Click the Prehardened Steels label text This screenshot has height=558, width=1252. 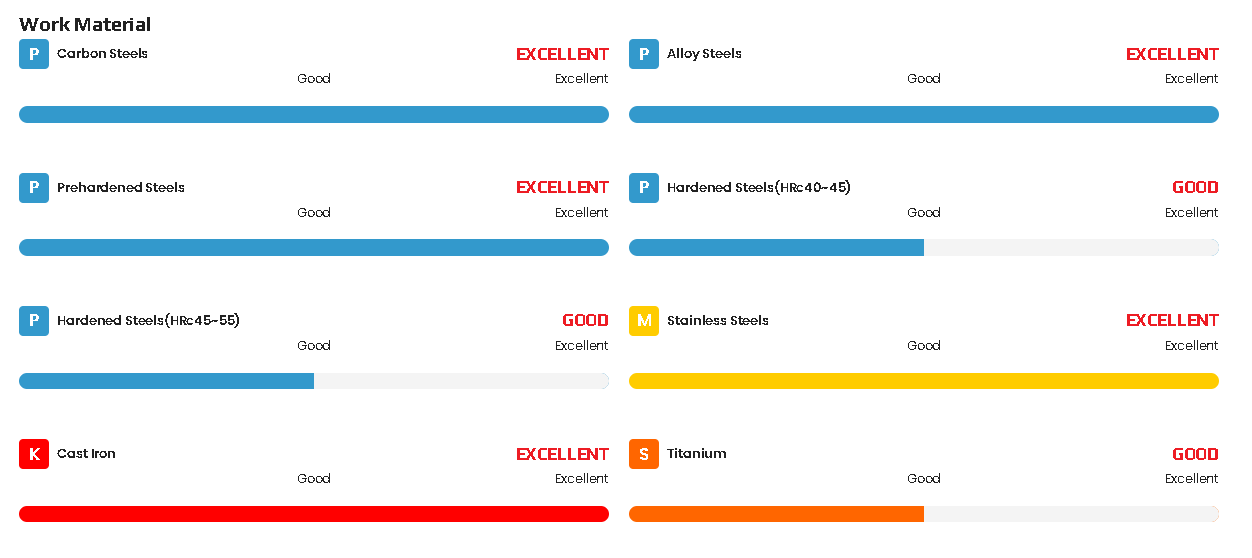[121, 187]
